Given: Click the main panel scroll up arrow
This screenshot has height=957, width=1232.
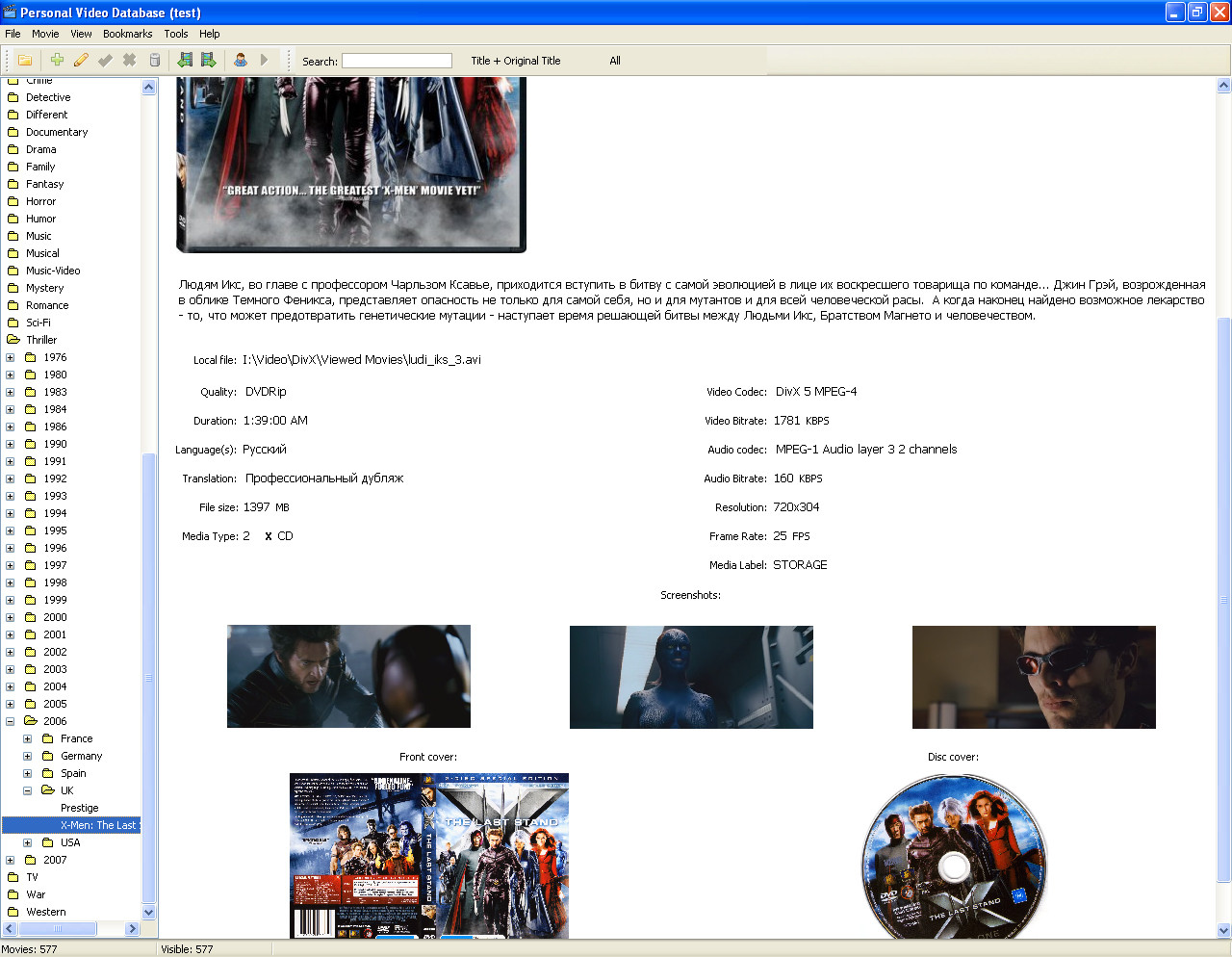Looking at the screenshot, I should point(1224,86).
